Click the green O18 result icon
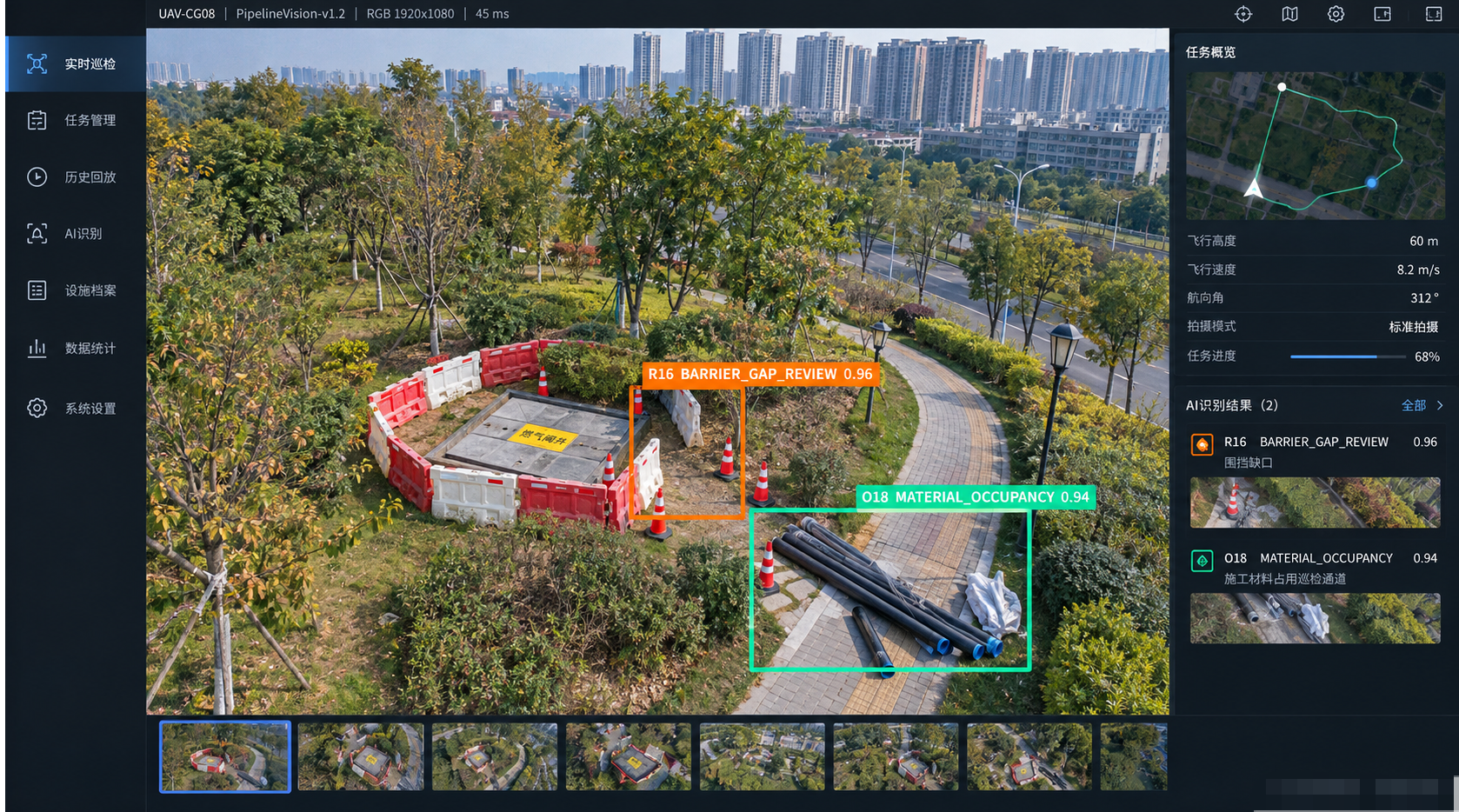 point(1202,561)
